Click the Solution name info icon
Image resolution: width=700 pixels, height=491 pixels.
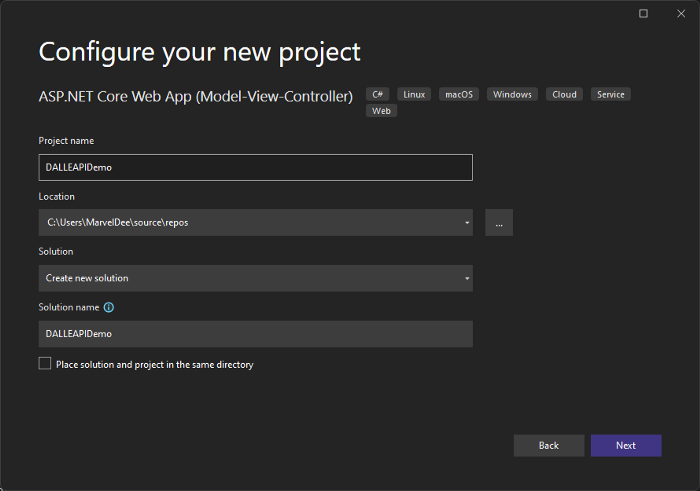[x=109, y=307]
